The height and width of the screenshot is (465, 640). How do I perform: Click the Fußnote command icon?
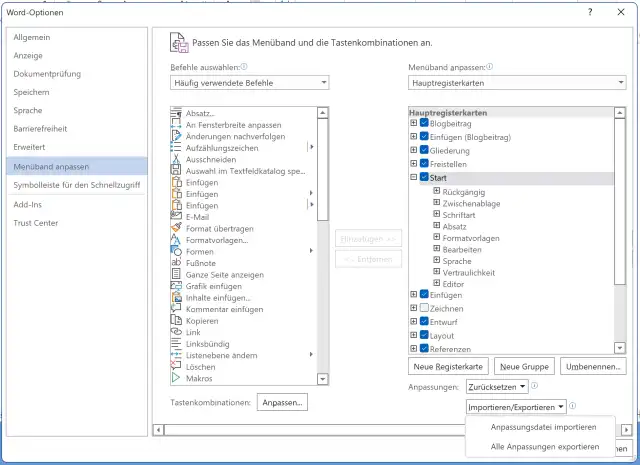click(176, 263)
